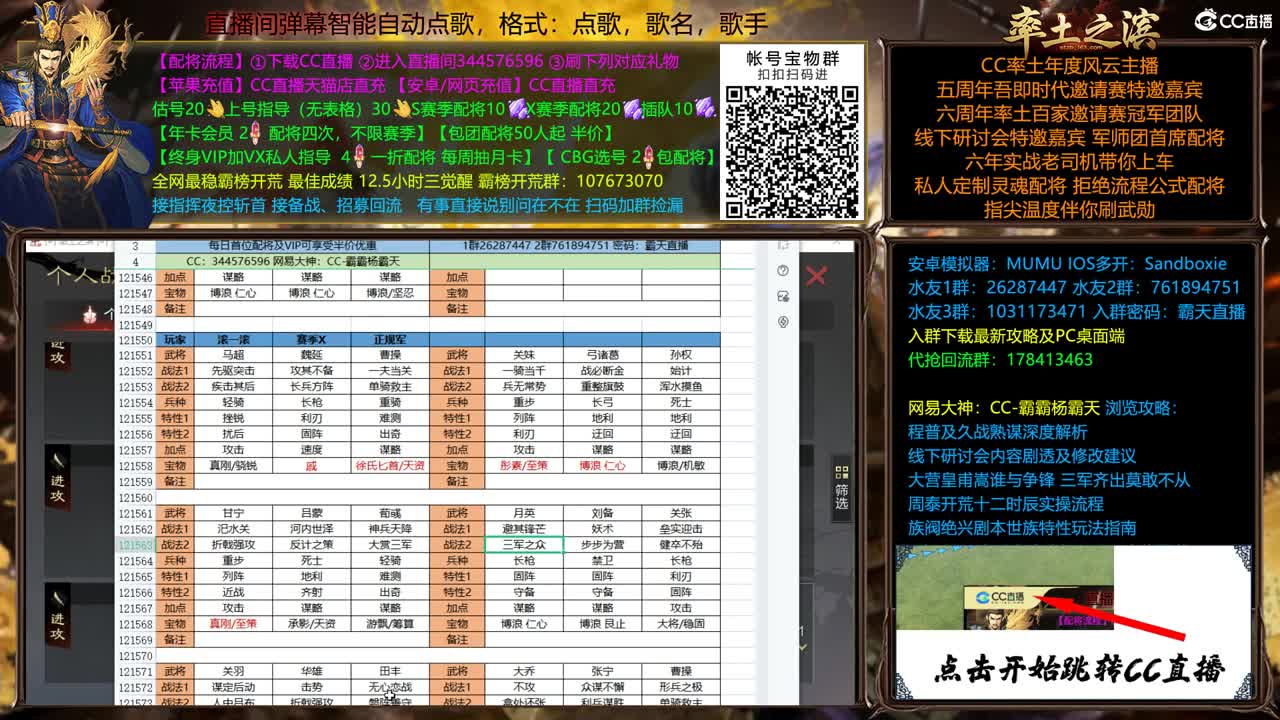
Task: Select the cell 大赏三军
Action: [389, 545]
